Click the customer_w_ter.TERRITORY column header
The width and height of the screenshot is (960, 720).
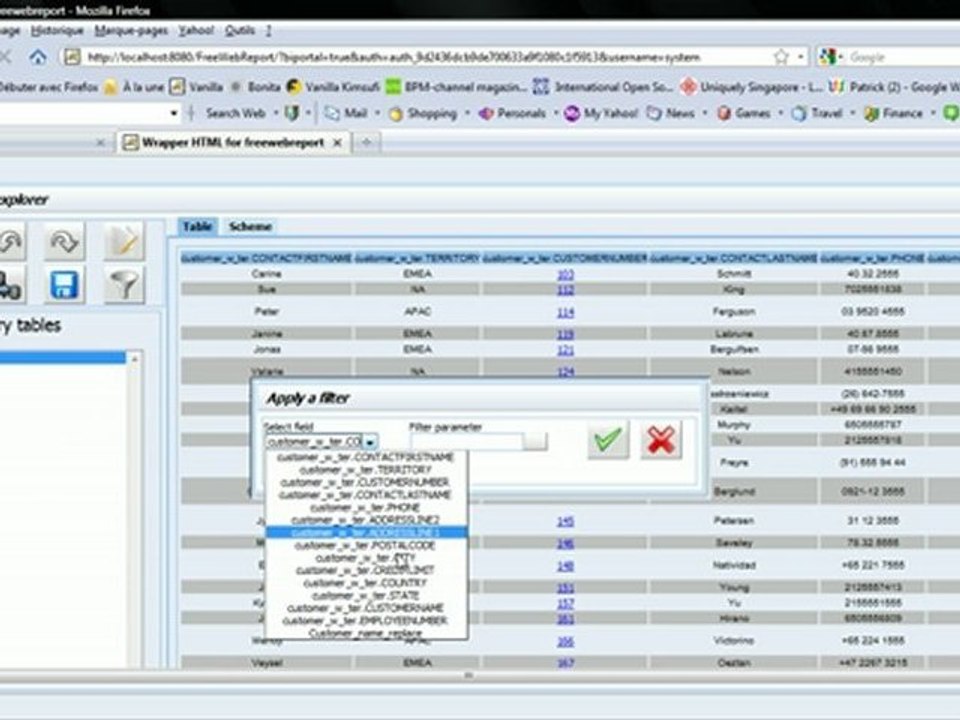418,258
